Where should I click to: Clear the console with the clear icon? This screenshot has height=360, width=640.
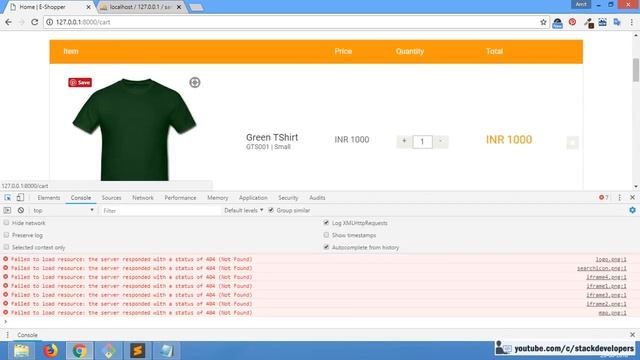click(21, 210)
